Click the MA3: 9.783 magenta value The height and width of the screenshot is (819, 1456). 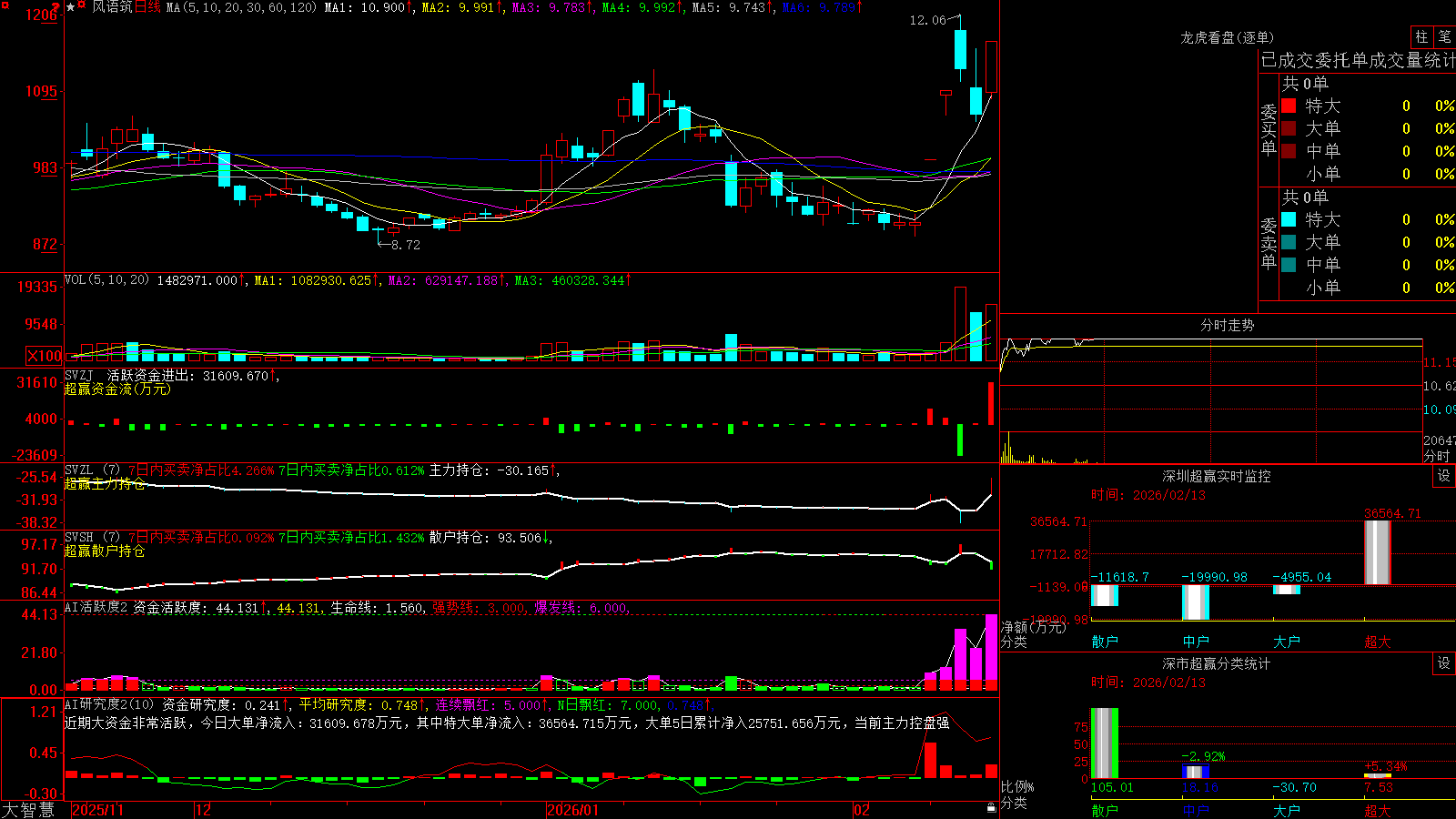point(552,7)
